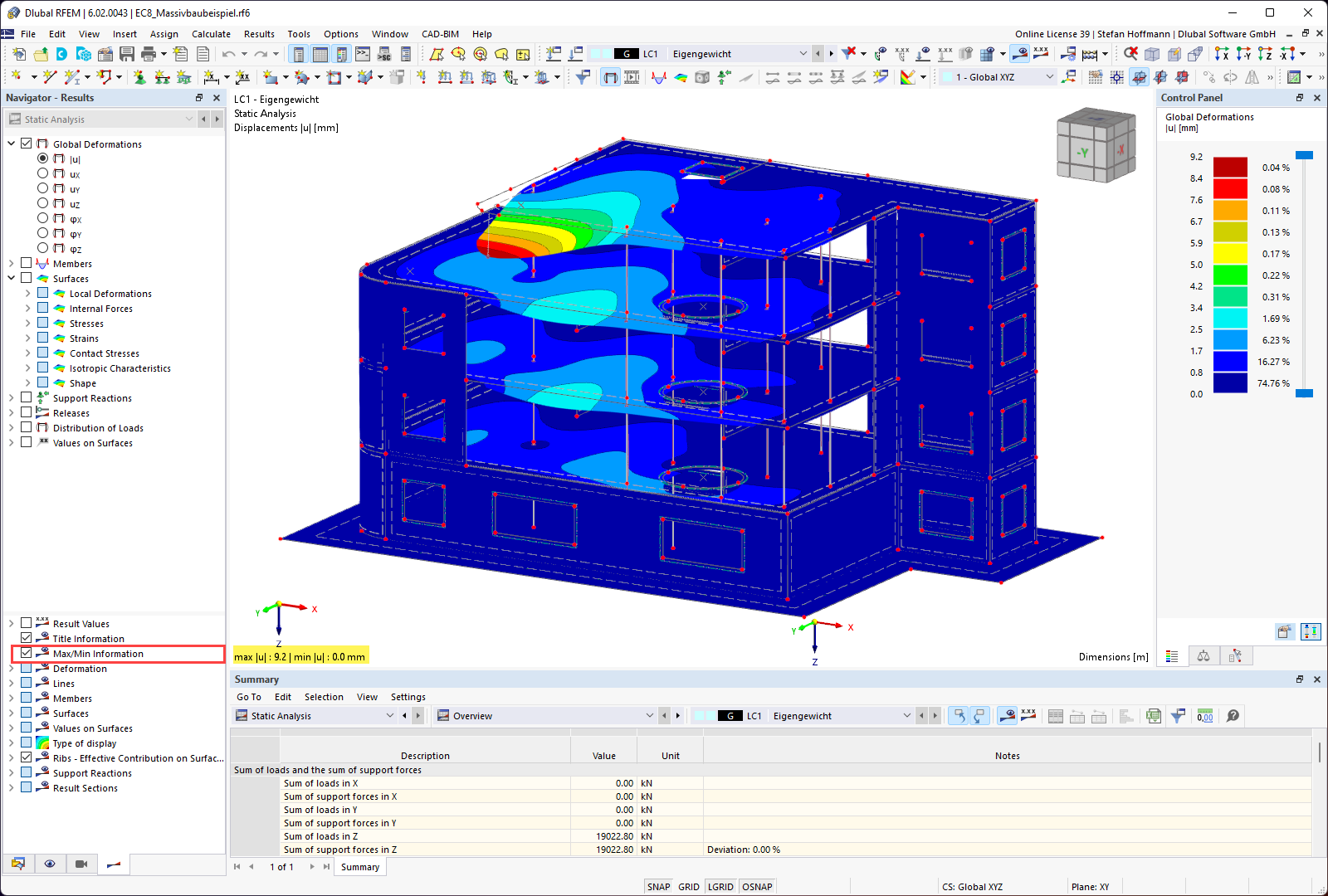1328x896 pixels.
Task: Click the navigator Display eye tab icon
Action: (x=50, y=864)
